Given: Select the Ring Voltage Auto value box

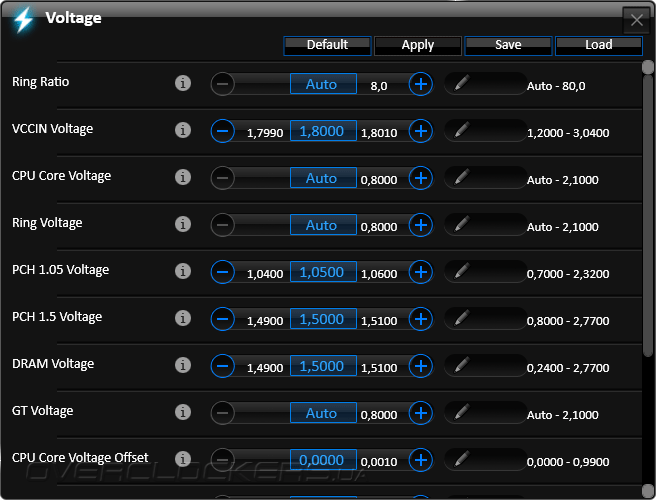Looking at the screenshot, I should coord(323,225).
